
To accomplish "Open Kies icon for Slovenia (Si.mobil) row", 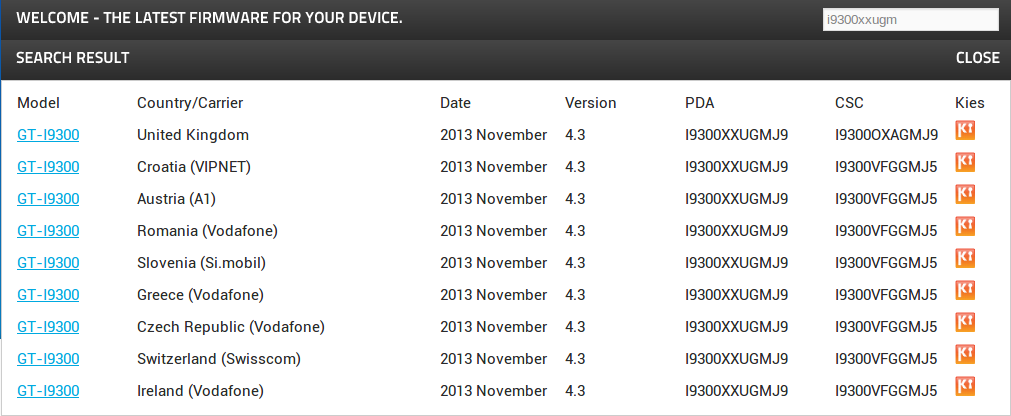I will click(965, 258).
